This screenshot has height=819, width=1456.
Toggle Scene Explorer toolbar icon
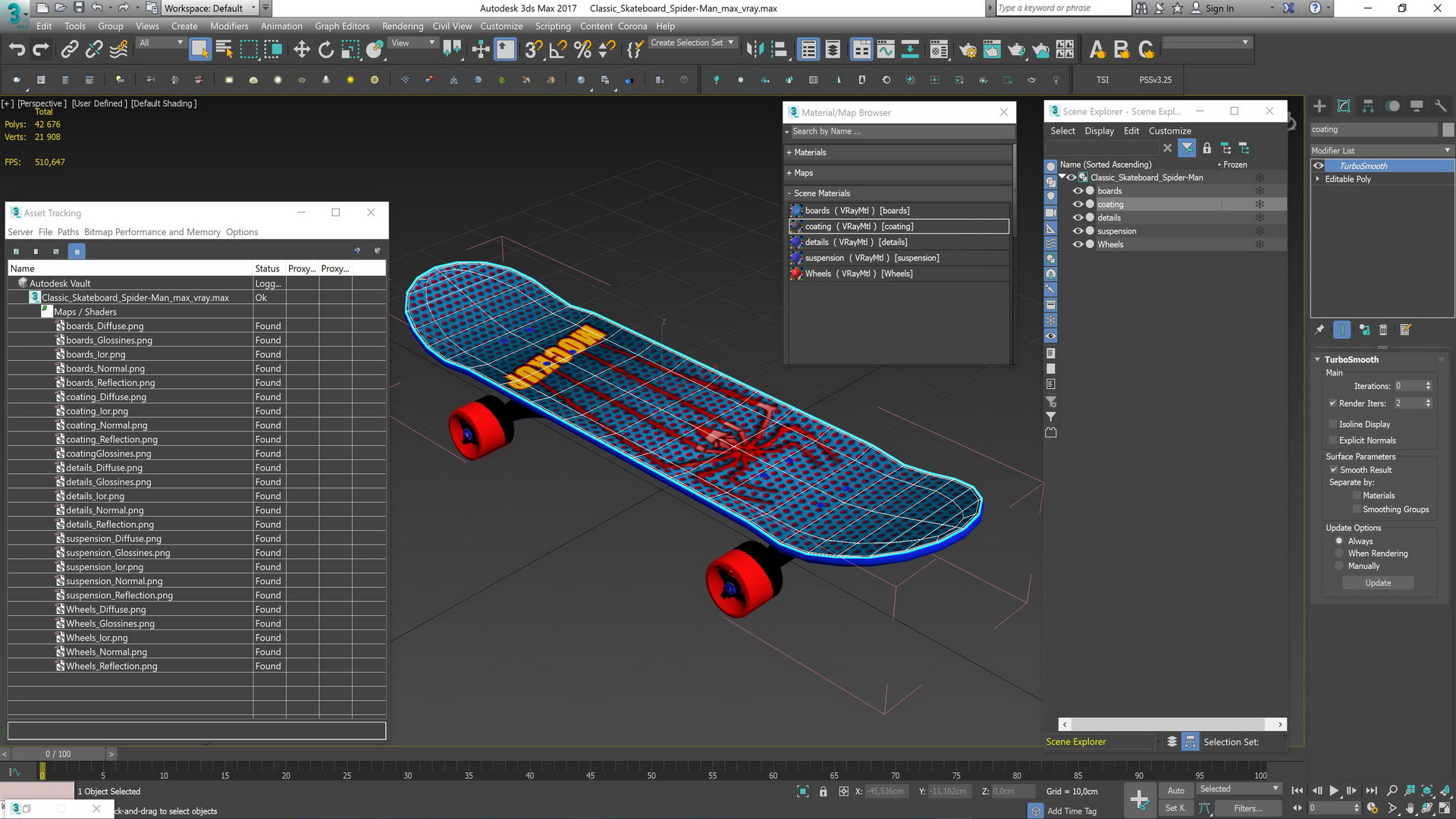pyautogui.click(x=808, y=50)
